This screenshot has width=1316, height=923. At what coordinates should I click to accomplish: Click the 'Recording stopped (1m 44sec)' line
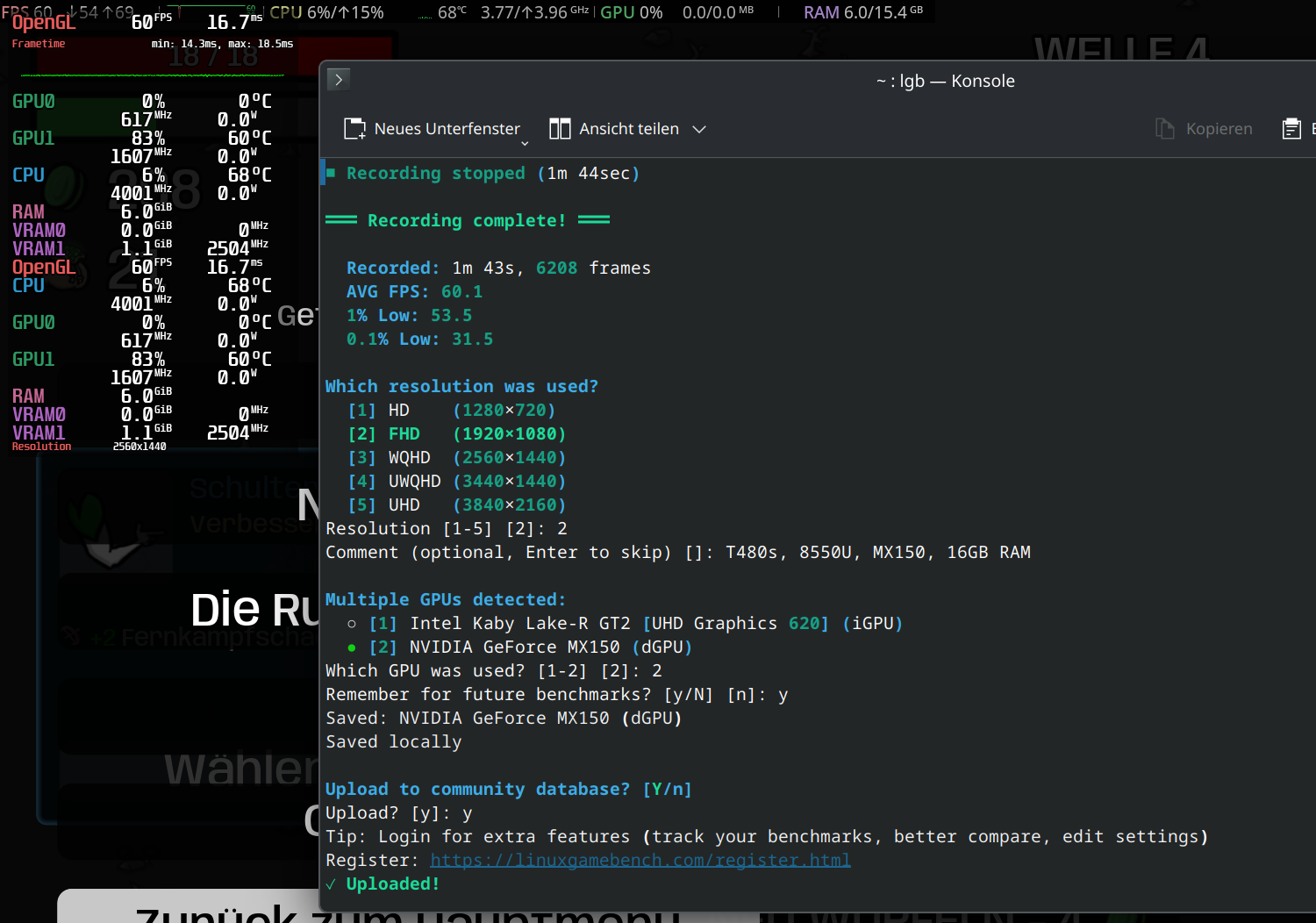pos(483,173)
